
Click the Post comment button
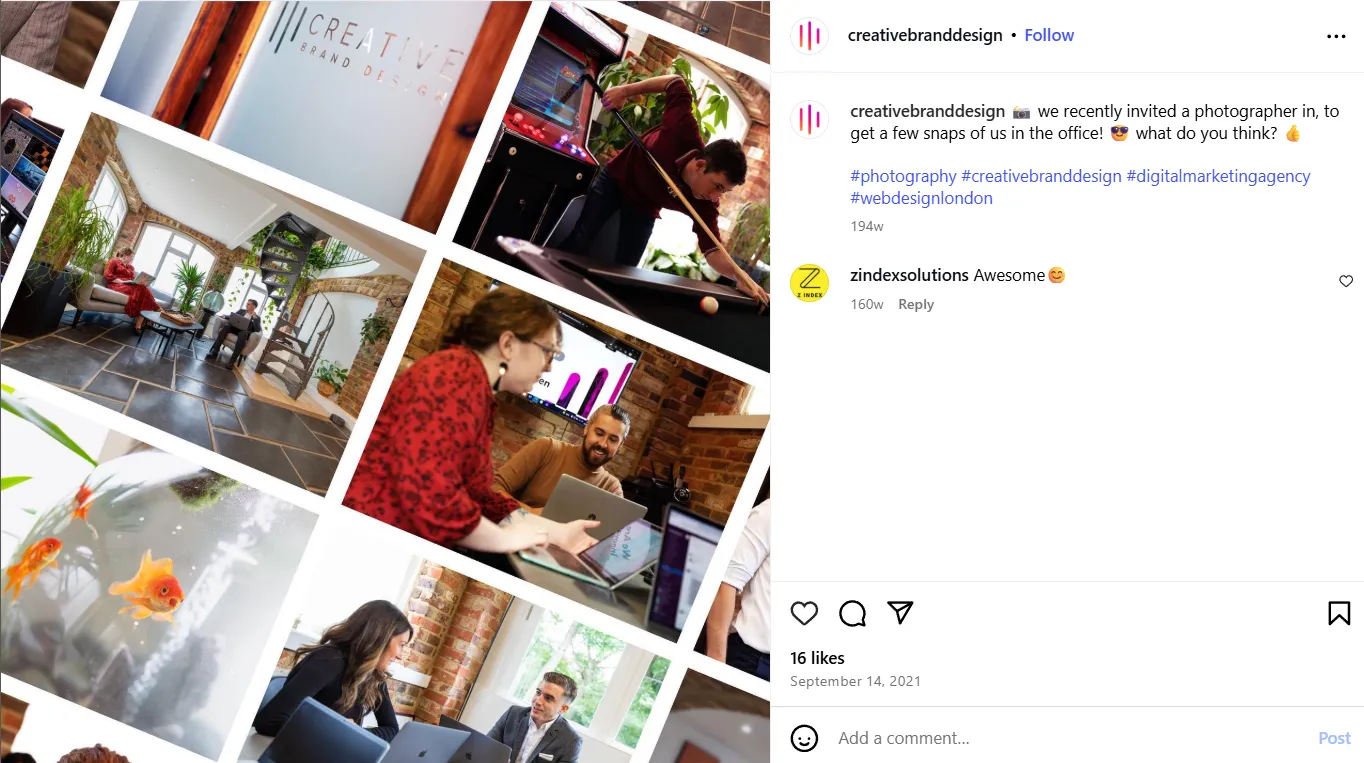(x=1334, y=738)
